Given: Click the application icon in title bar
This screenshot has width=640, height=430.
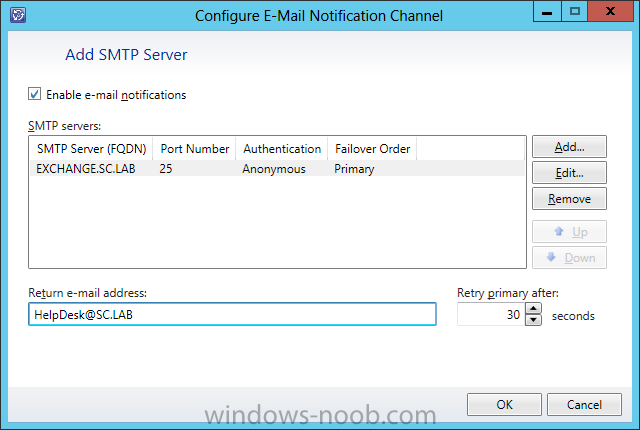Looking at the screenshot, I should coord(18,16).
